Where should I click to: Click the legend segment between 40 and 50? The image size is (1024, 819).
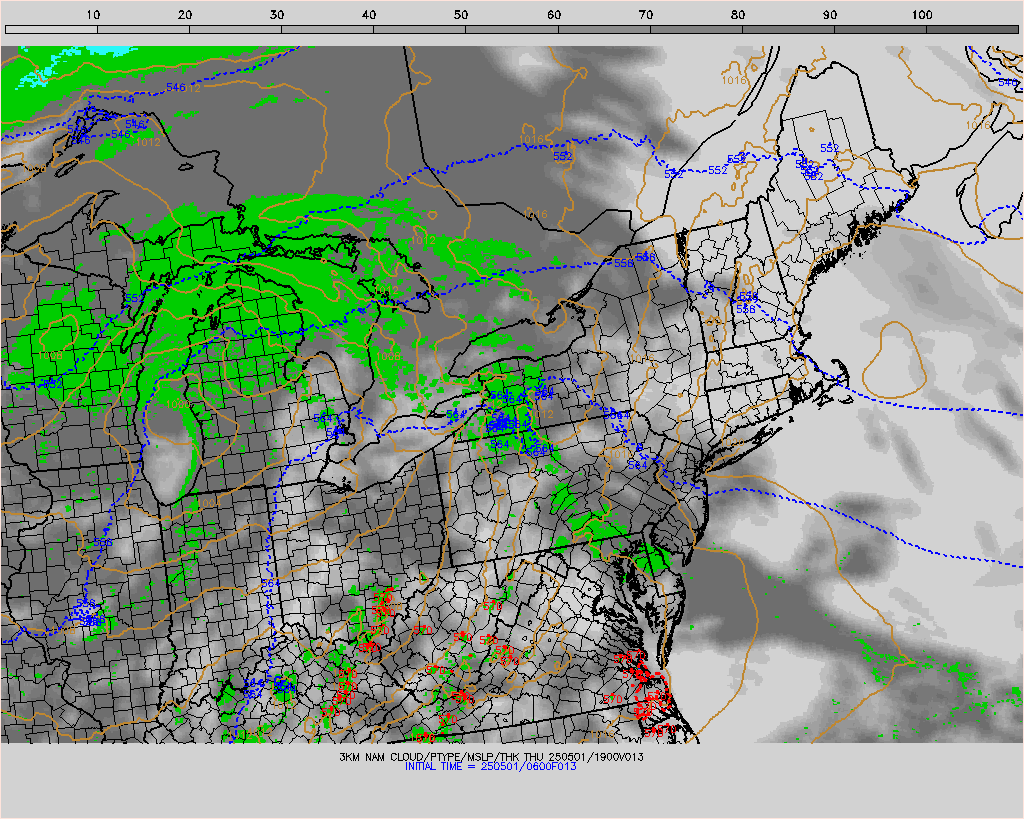pyautogui.click(x=420, y=29)
